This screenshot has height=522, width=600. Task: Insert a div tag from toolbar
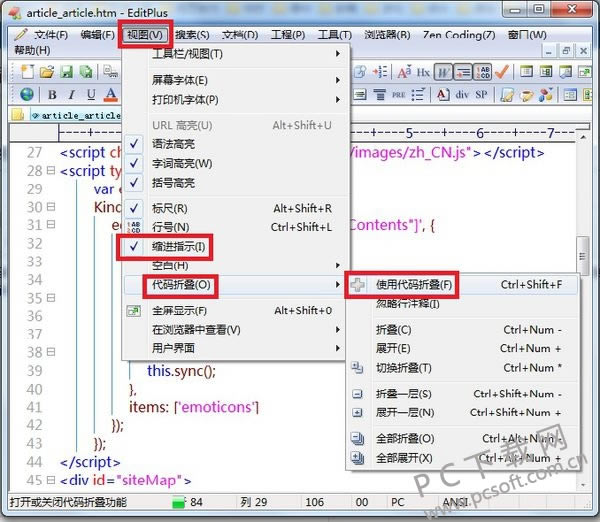(462, 95)
